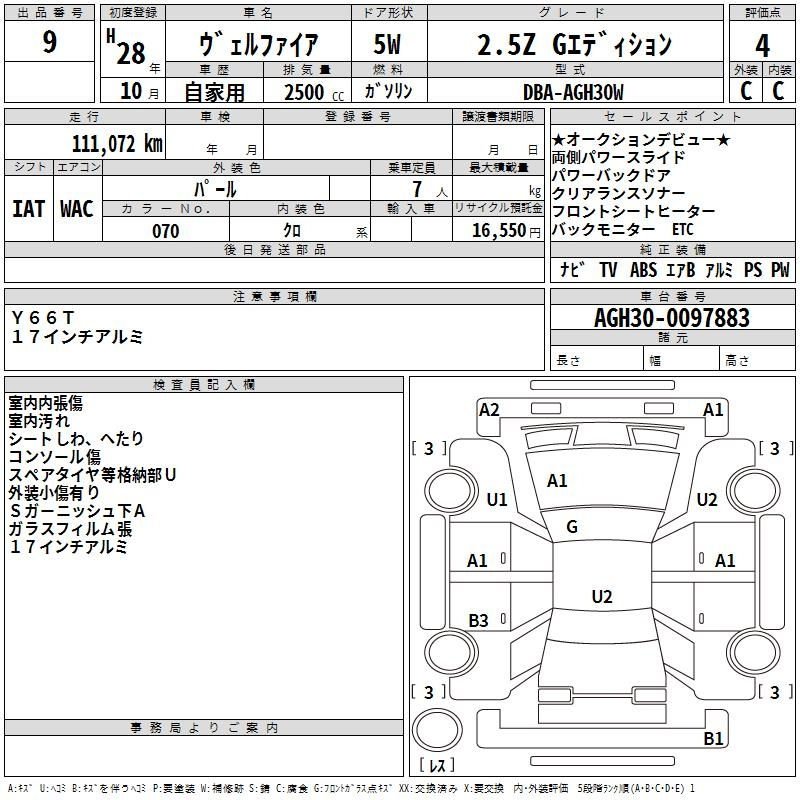Click the G windshield mark on the diagram

[571, 527]
